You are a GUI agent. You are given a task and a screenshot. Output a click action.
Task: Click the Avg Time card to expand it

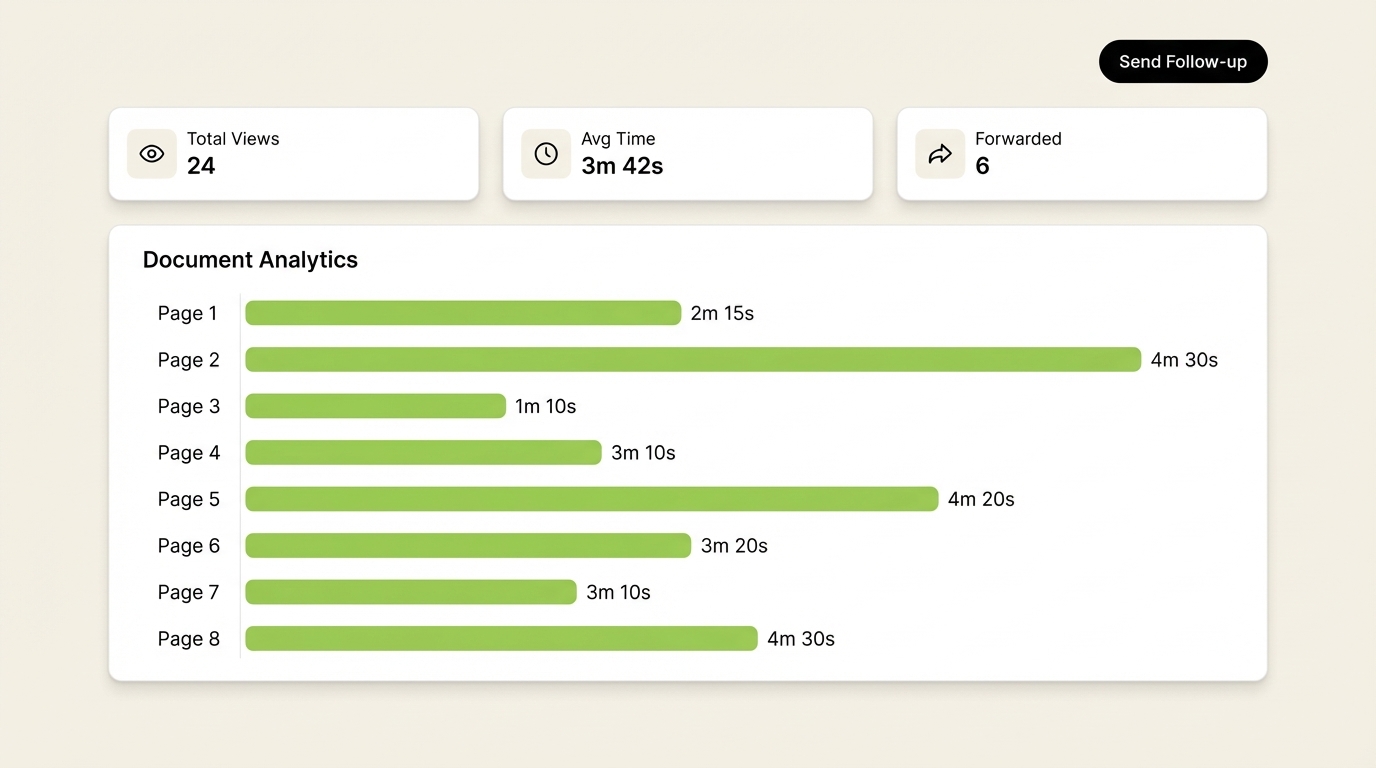pyautogui.click(x=687, y=153)
